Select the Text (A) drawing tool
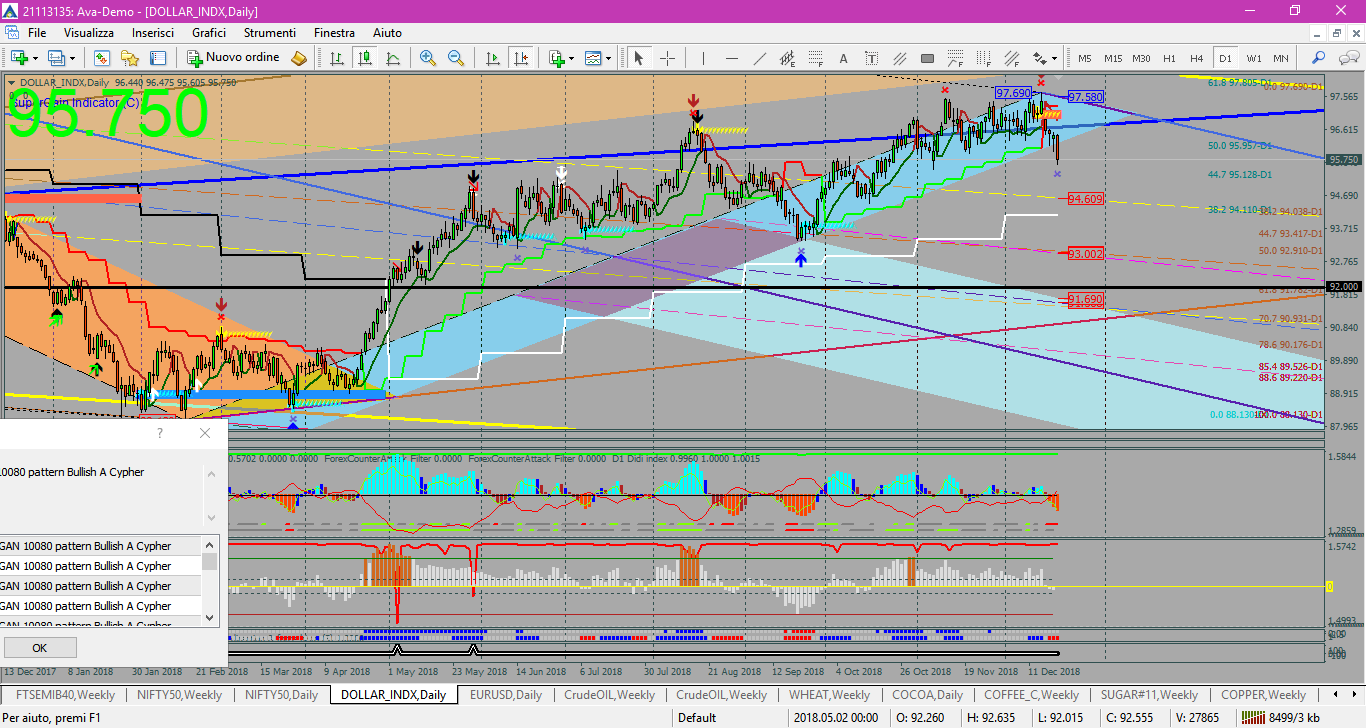The width and height of the screenshot is (1366, 728). (x=843, y=58)
